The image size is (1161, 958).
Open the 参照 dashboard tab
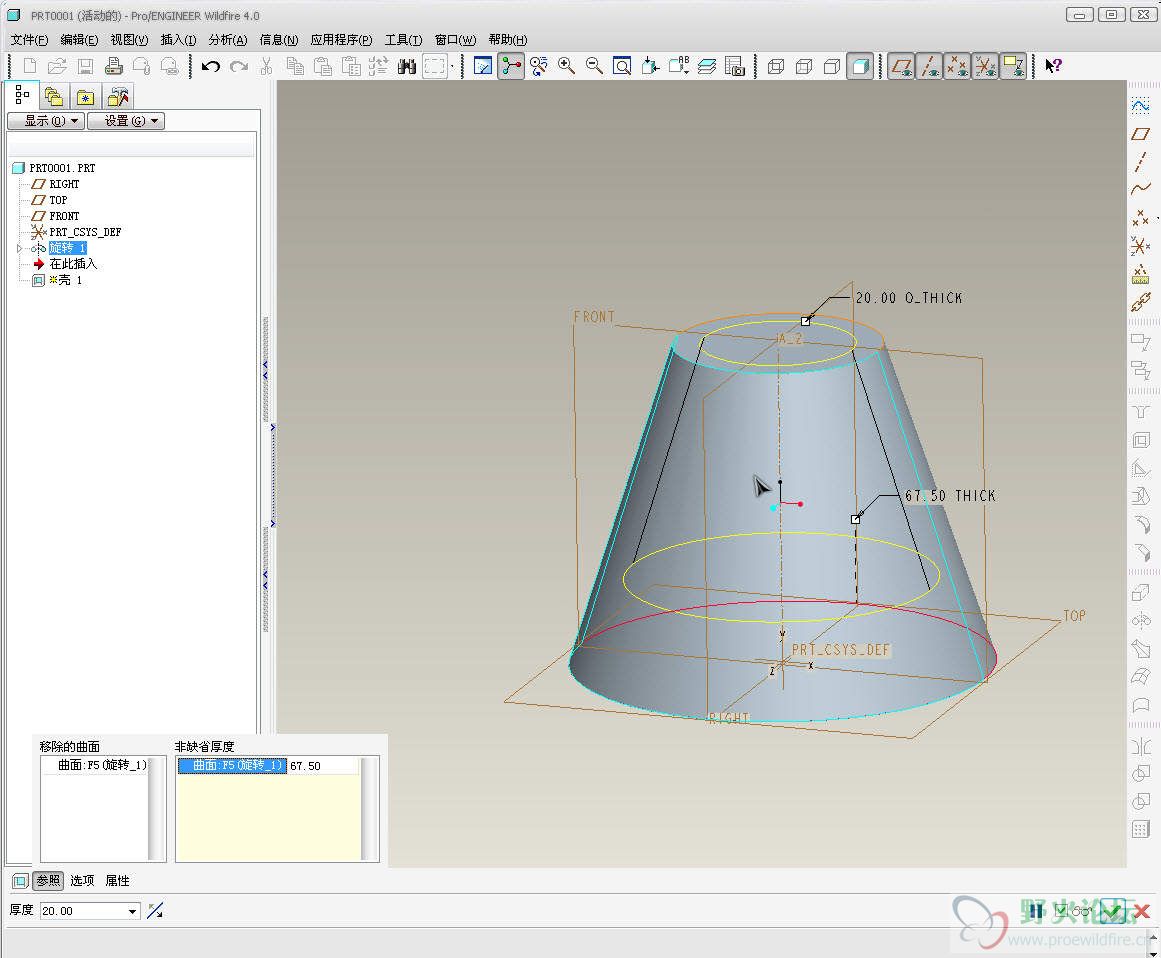48,880
